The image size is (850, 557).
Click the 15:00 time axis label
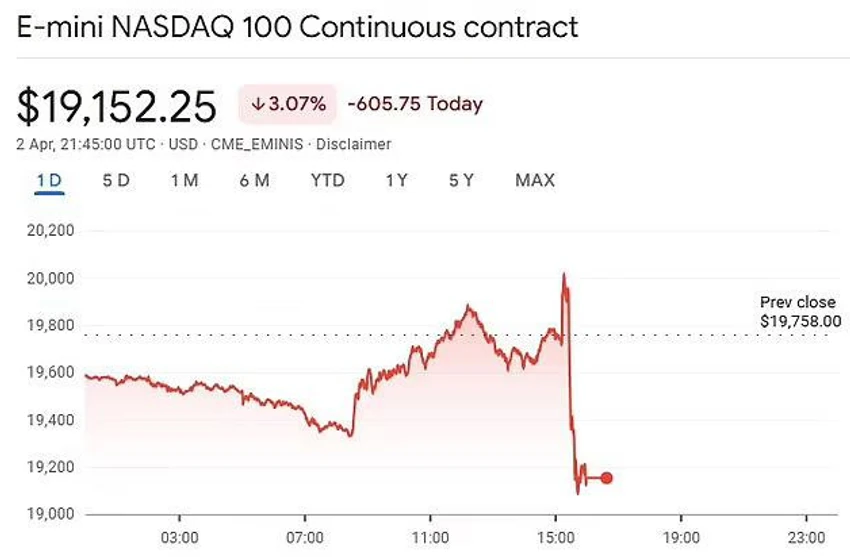(556, 538)
